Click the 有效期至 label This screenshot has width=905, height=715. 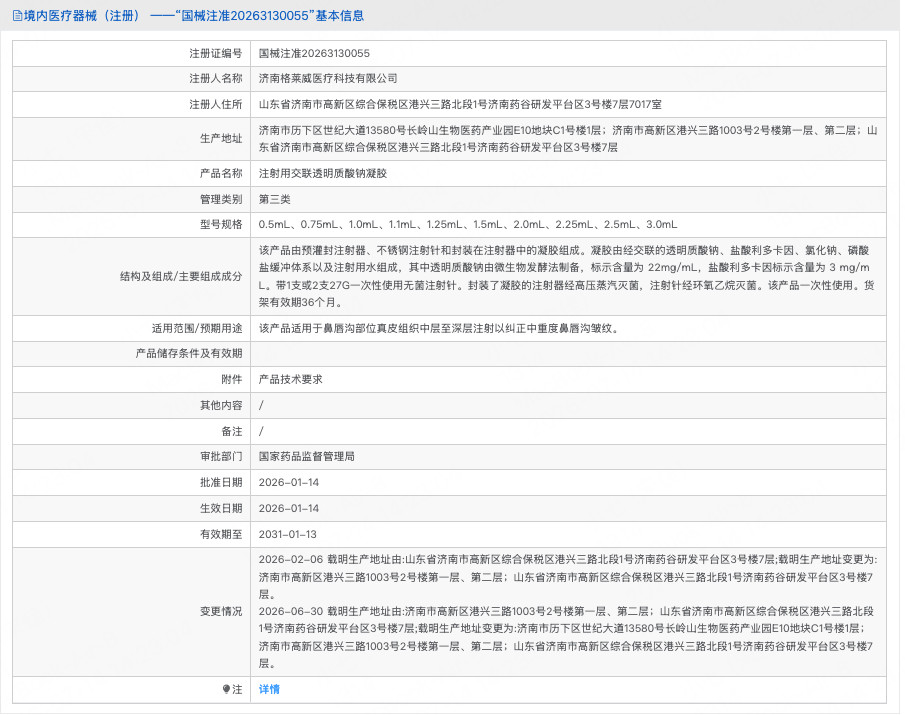pos(221,534)
